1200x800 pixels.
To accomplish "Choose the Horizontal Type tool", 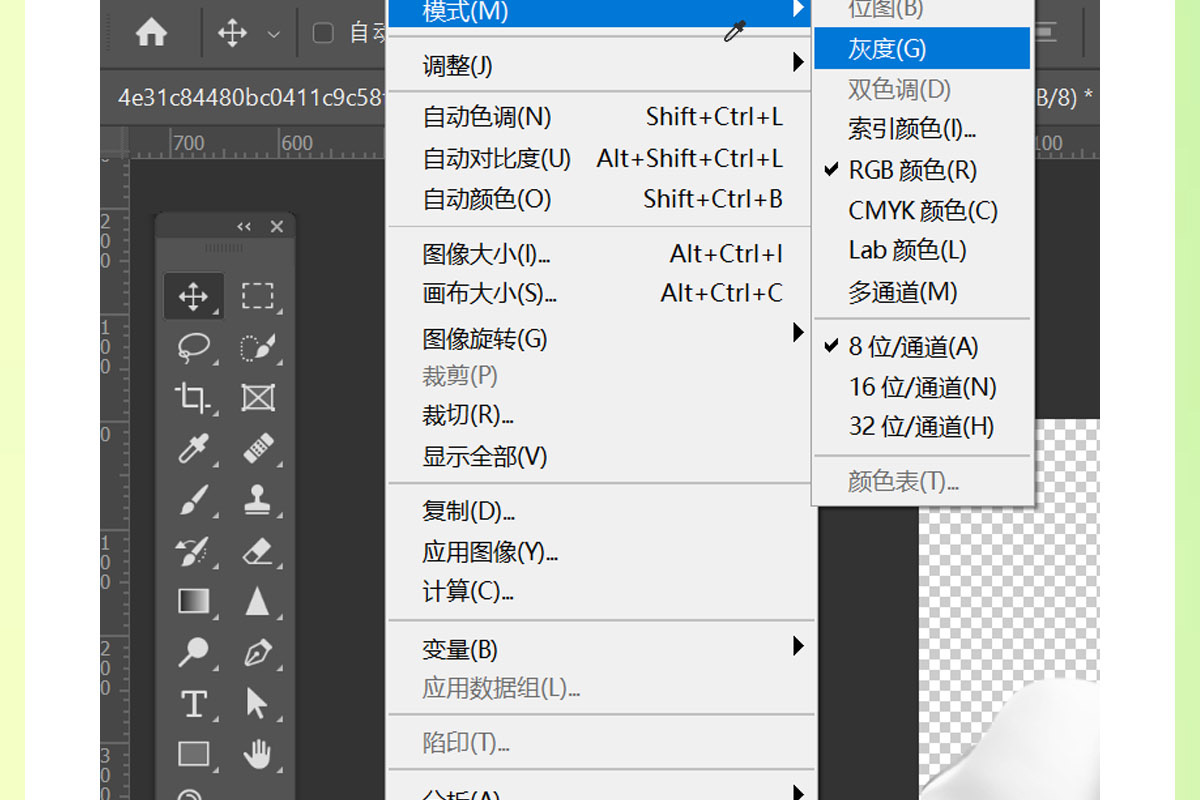I will click(193, 704).
